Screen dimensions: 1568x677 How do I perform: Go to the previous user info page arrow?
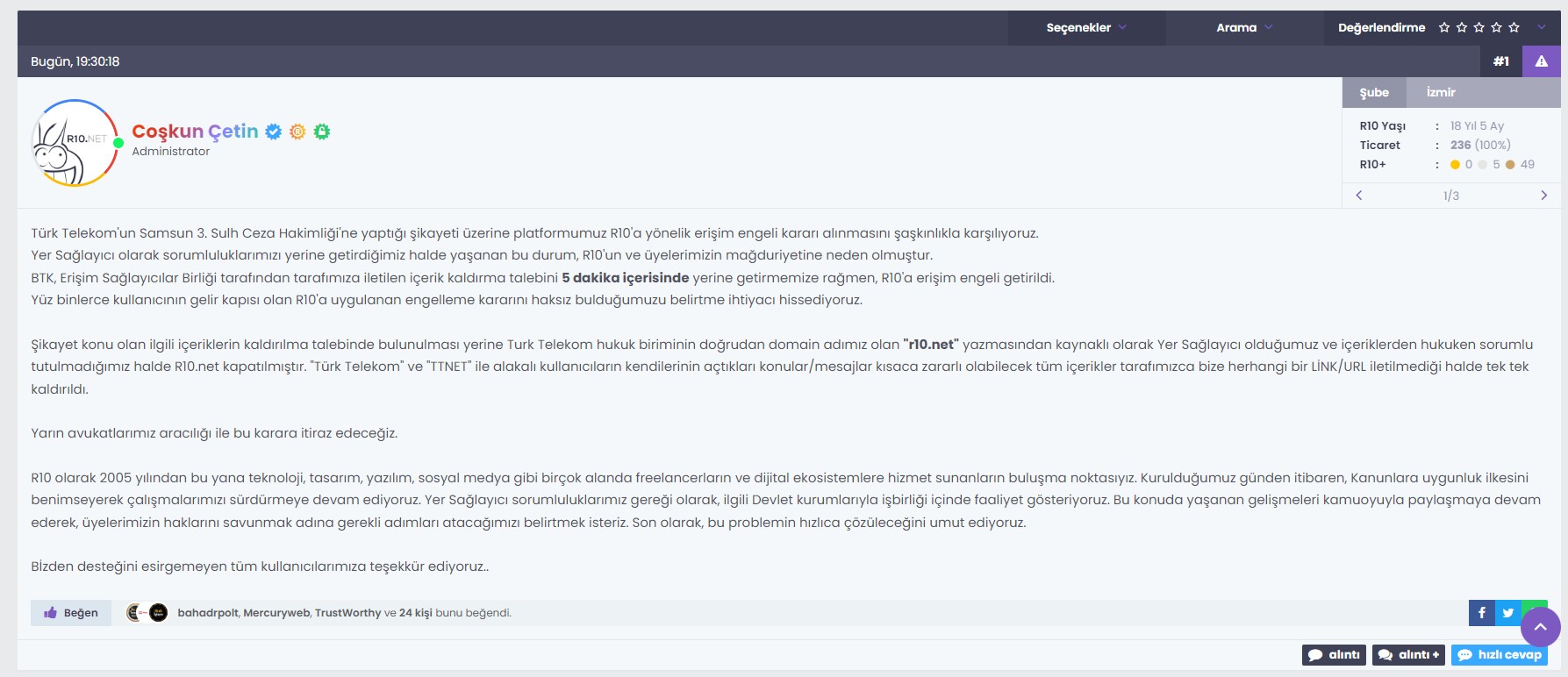[x=1359, y=196]
